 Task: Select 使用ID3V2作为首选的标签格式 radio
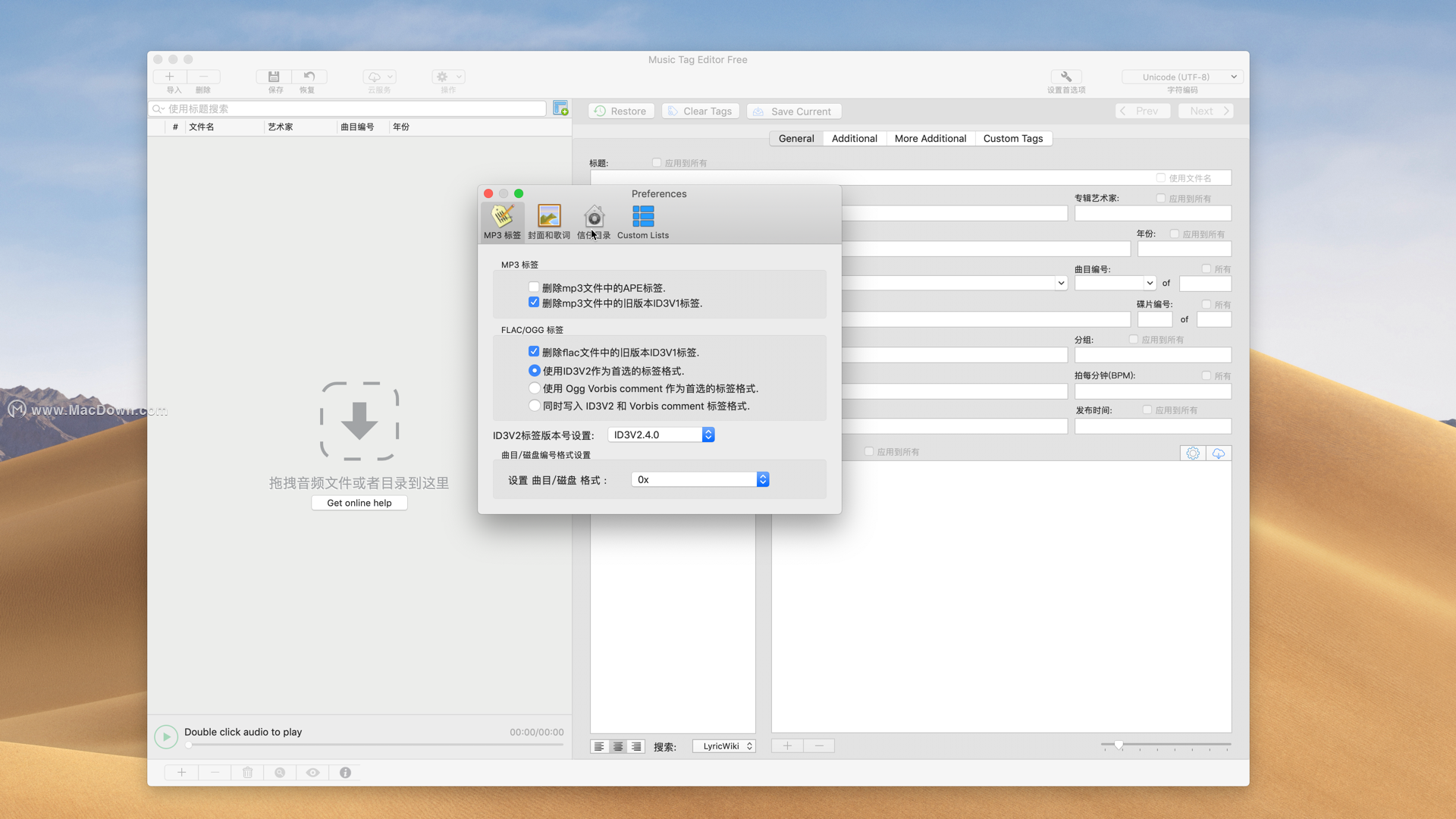[x=535, y=370]
